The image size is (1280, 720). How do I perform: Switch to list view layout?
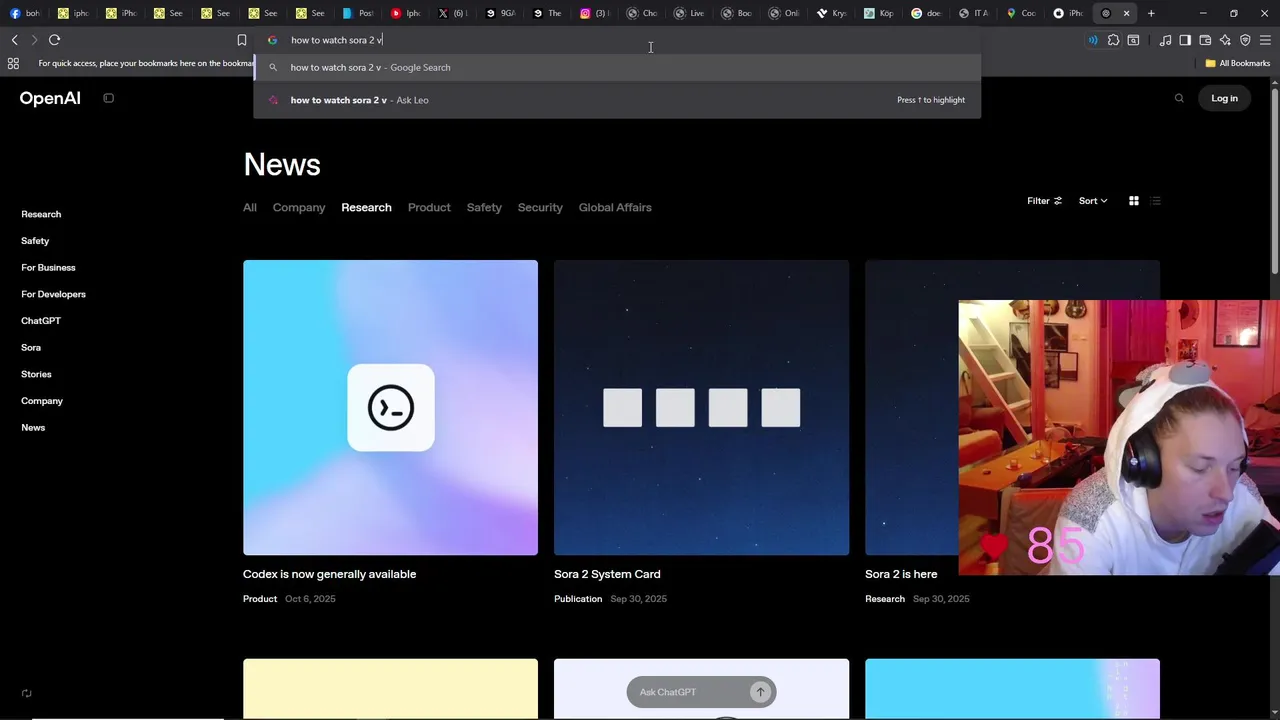(1155, 201)
